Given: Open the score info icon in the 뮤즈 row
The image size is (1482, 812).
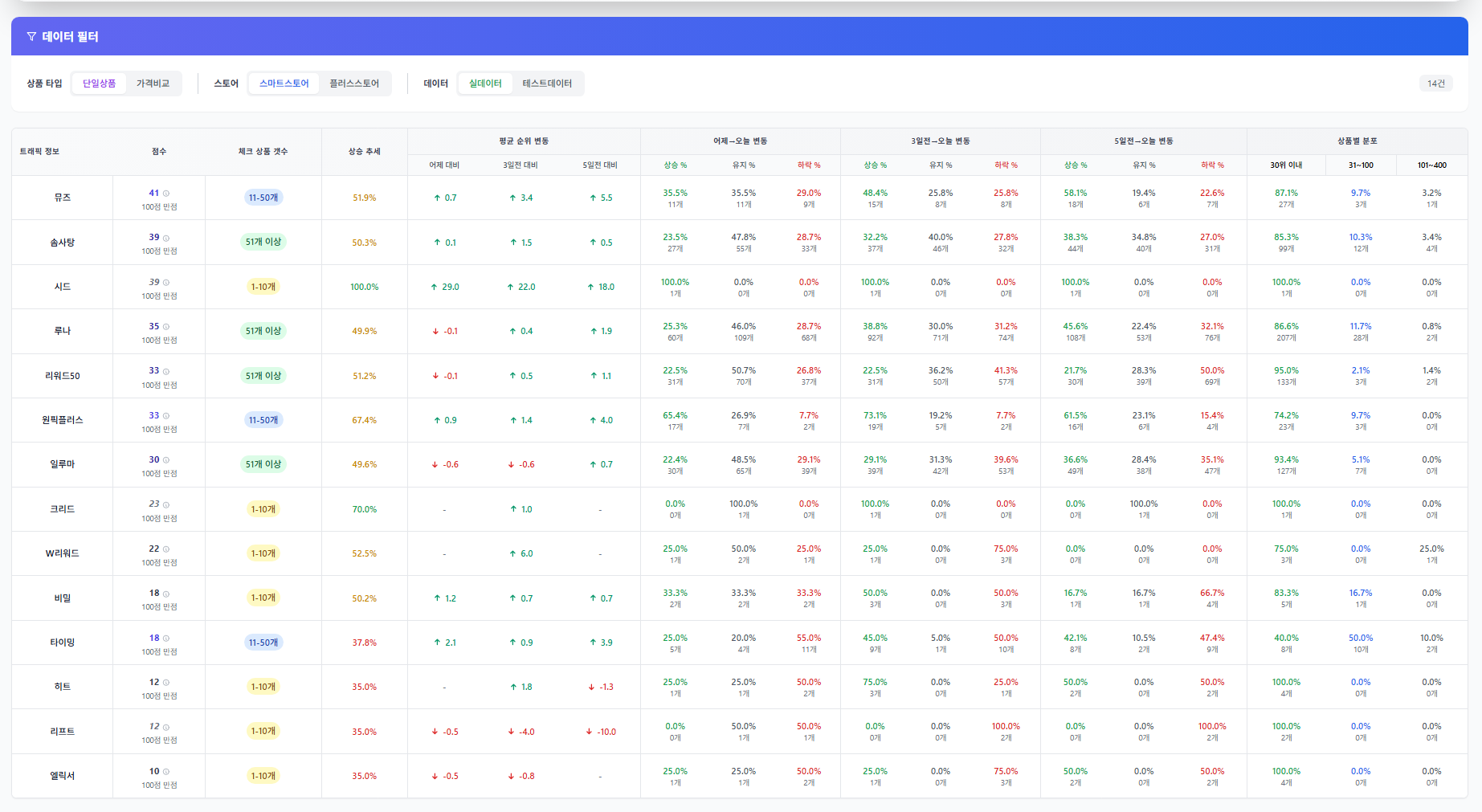Looking at the screenshot, I should point(166,194).
